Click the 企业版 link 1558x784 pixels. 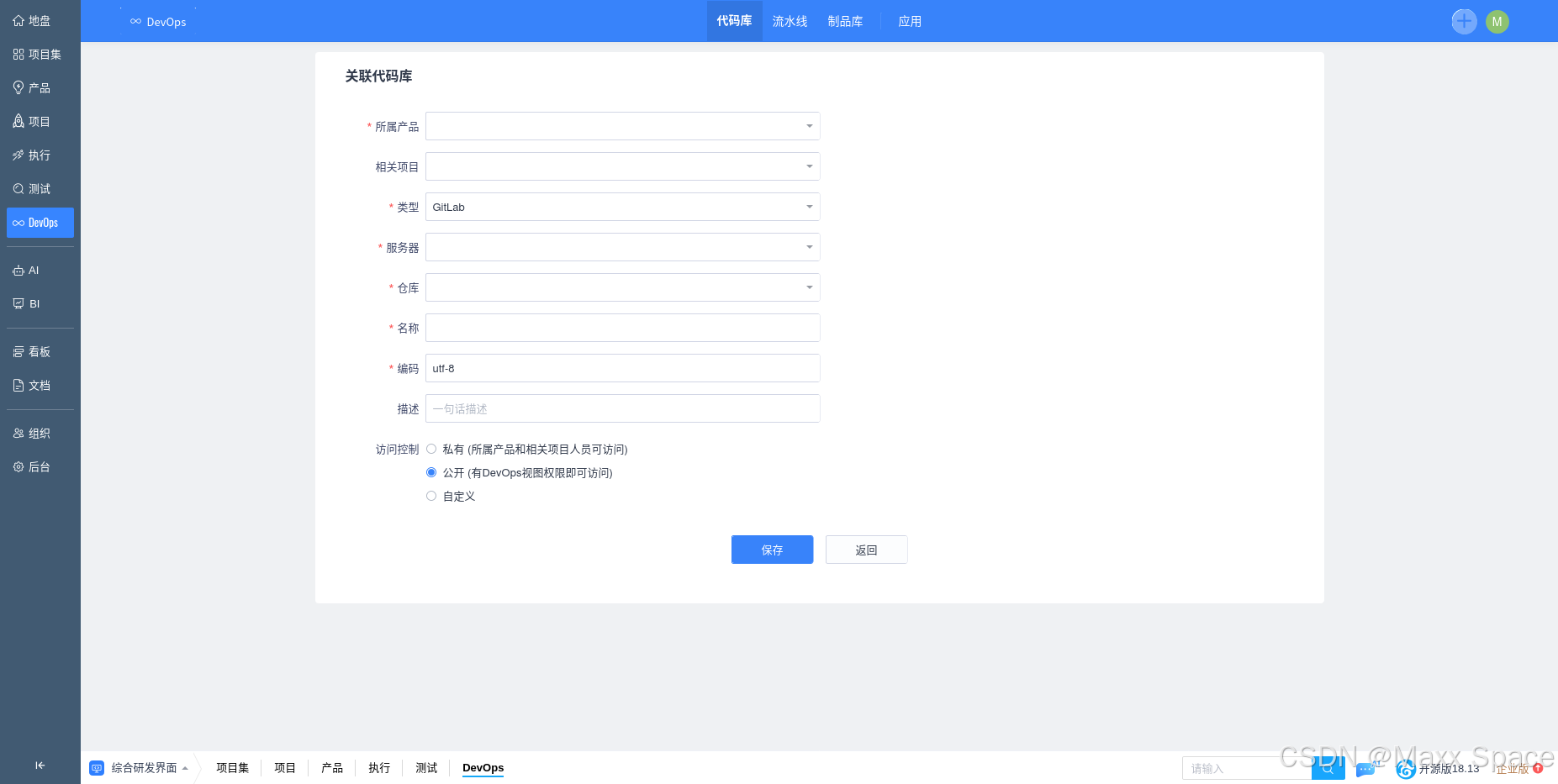[1512, 769]
